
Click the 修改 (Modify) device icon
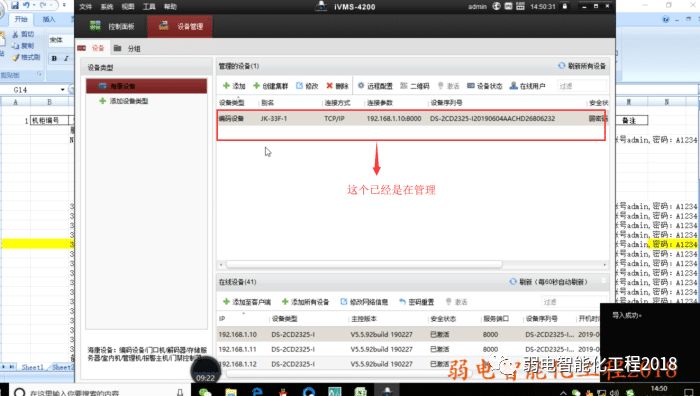(x=300, y=86)
